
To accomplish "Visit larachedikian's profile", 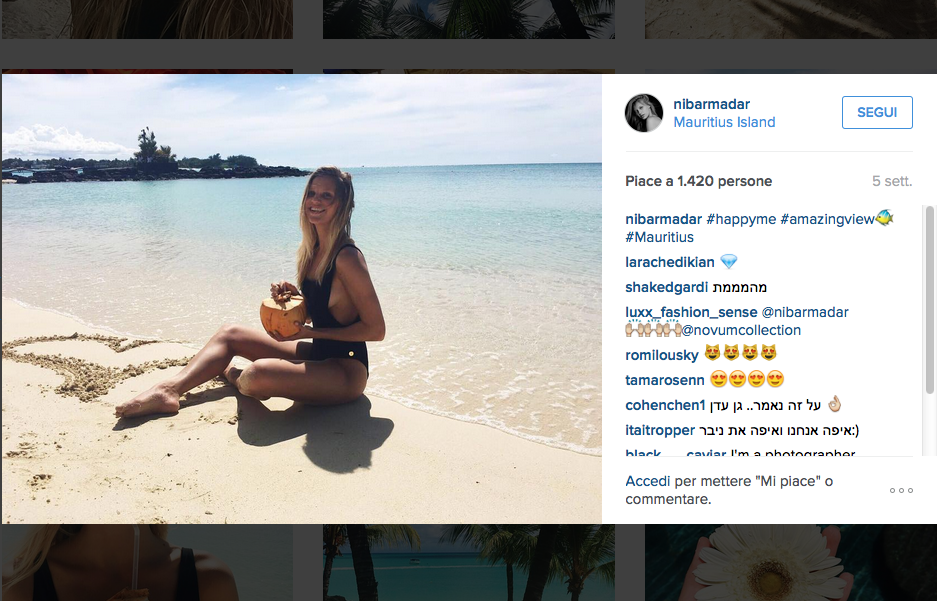I will (670, 262).
